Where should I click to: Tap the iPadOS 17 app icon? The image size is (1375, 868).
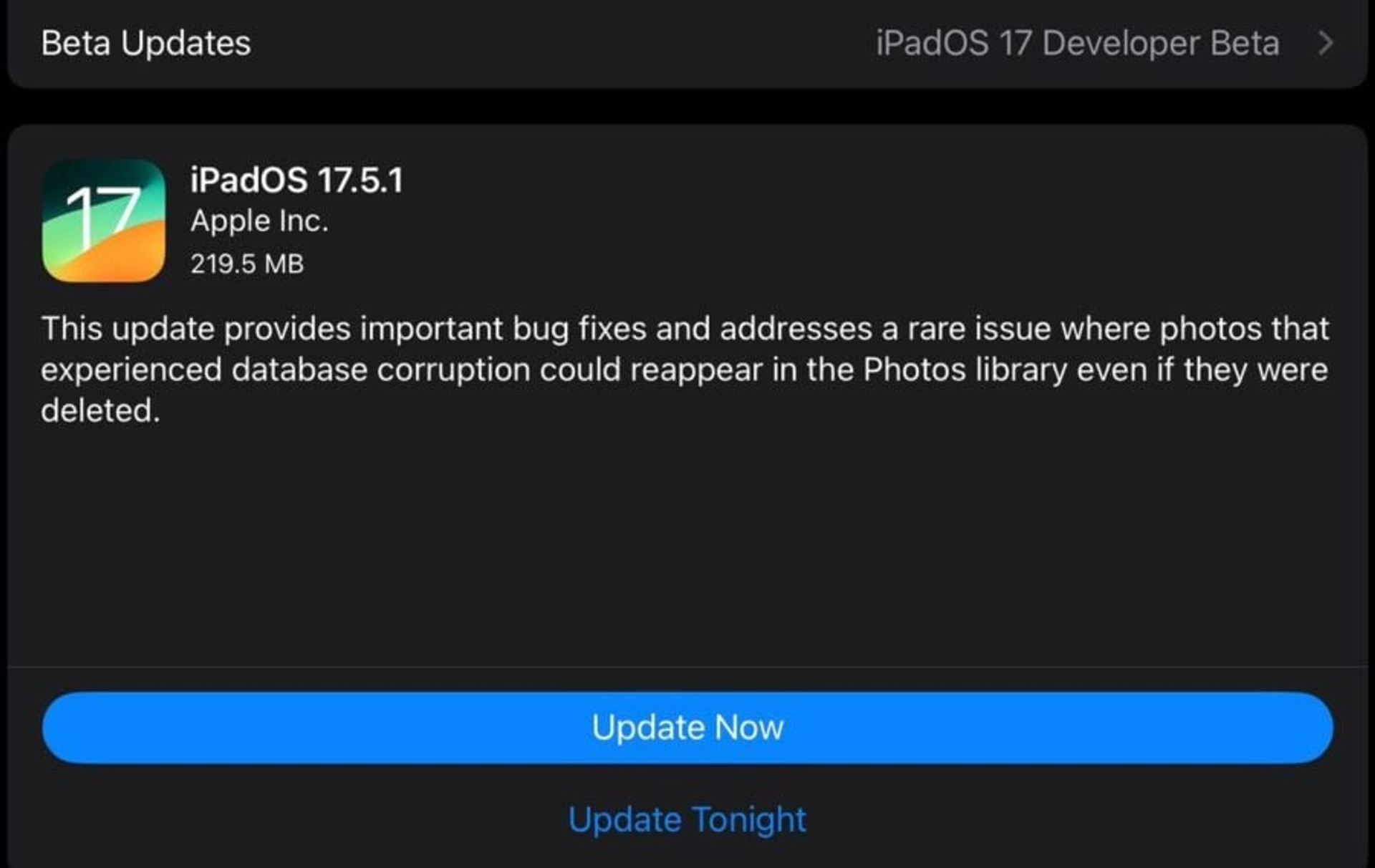[x=104, y=221]
